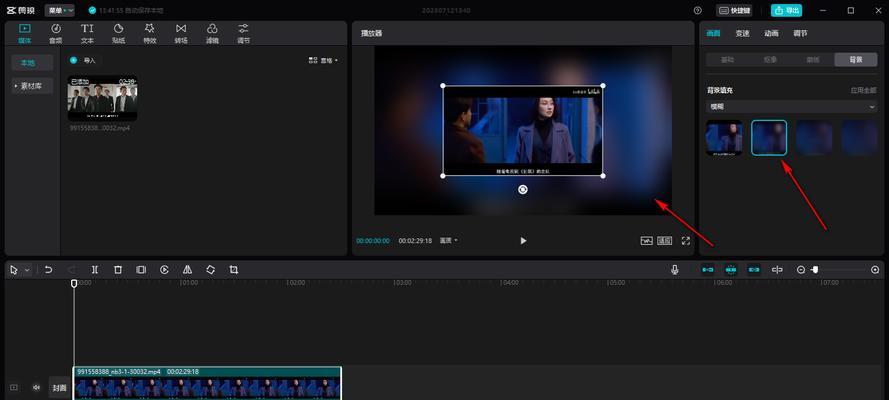Expand the selection tool mode chevron
Screen dimensions: 889x400
tap(27, 270)
